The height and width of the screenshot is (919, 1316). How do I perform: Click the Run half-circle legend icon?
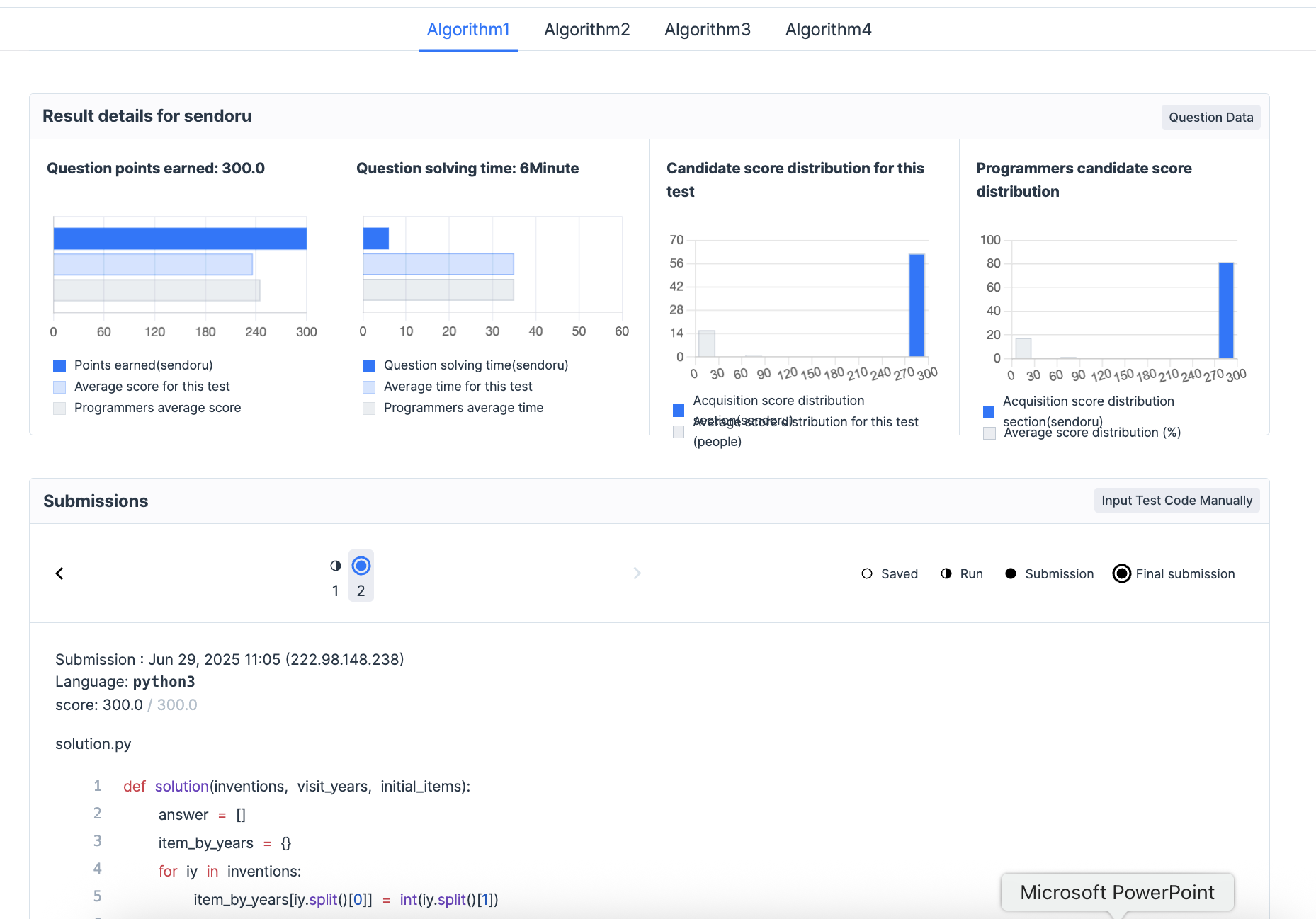coord(946,574)
